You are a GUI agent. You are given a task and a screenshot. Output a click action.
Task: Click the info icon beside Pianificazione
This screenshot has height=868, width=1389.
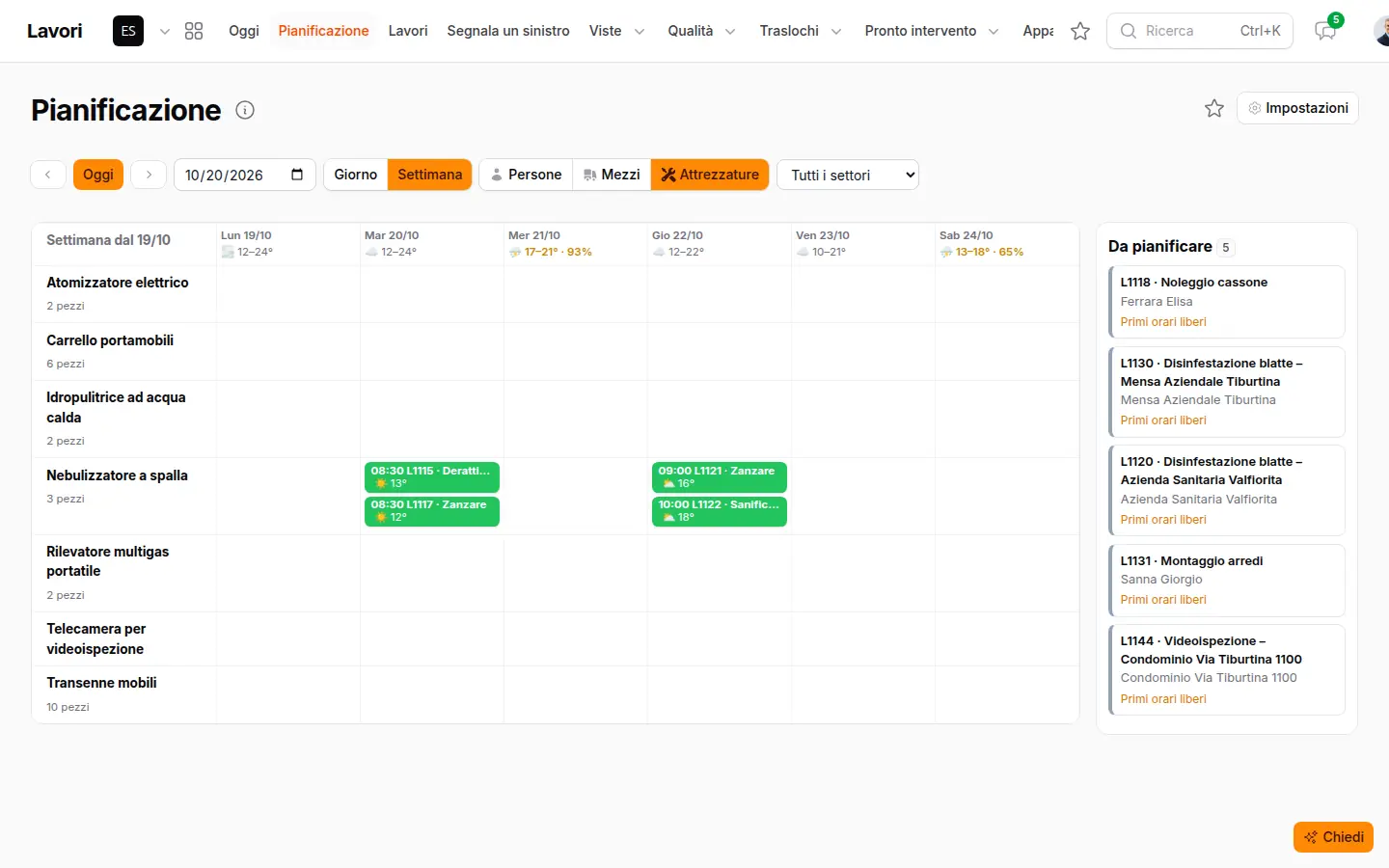(x=245, y=110)
